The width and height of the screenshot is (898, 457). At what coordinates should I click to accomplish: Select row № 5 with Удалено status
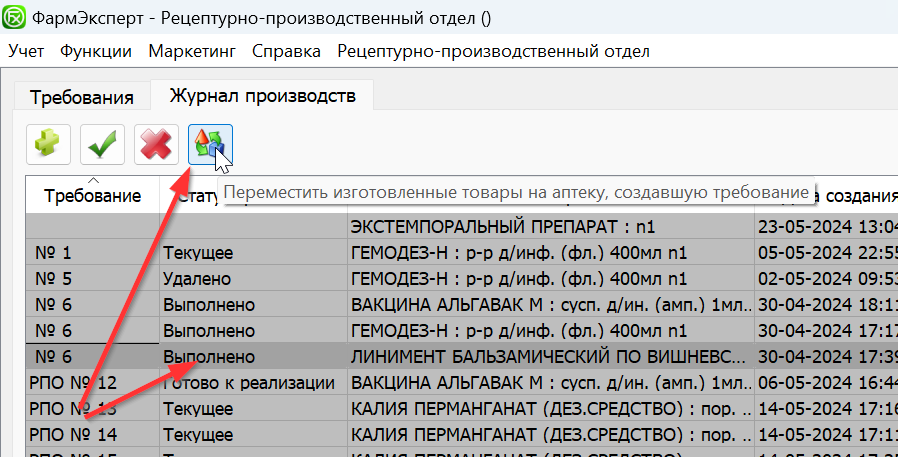[200, 278]
